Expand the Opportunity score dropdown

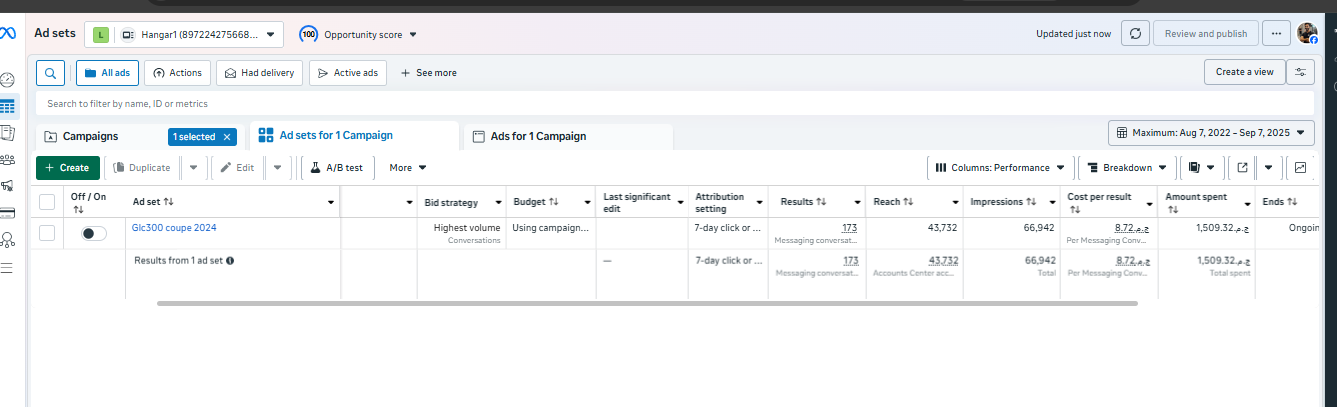414,34
